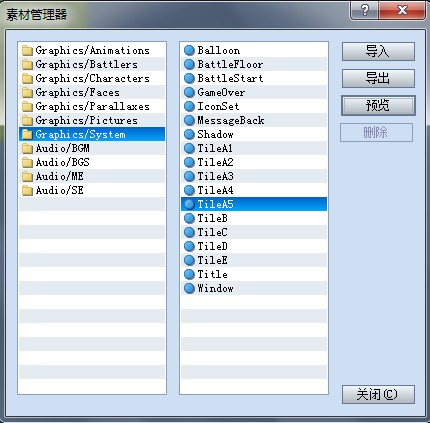Screen dimensions: 430x423
Task: Click the blue dot icon beside TileA1
Action: coord(189,148)
